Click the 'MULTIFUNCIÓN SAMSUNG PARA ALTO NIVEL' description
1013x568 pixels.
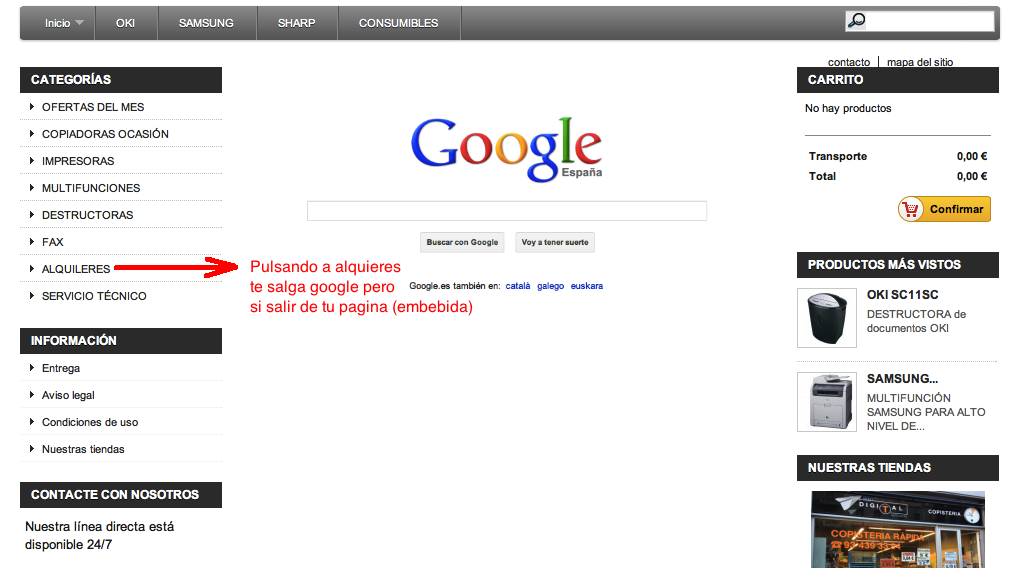pos(926,412)
